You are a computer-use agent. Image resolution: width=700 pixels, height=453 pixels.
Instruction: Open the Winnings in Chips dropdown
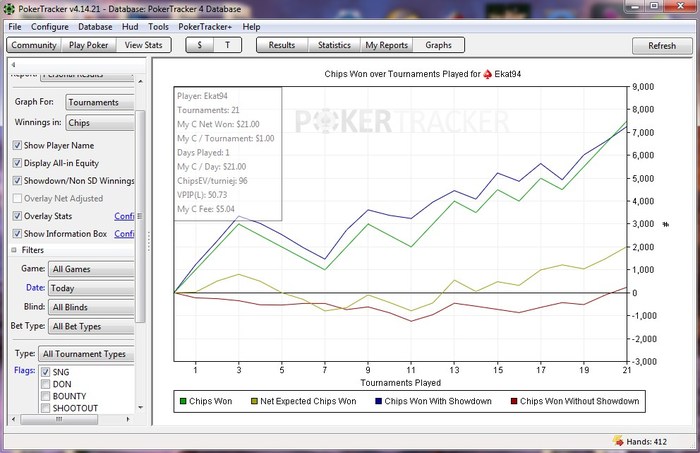(x=100, y=123)
